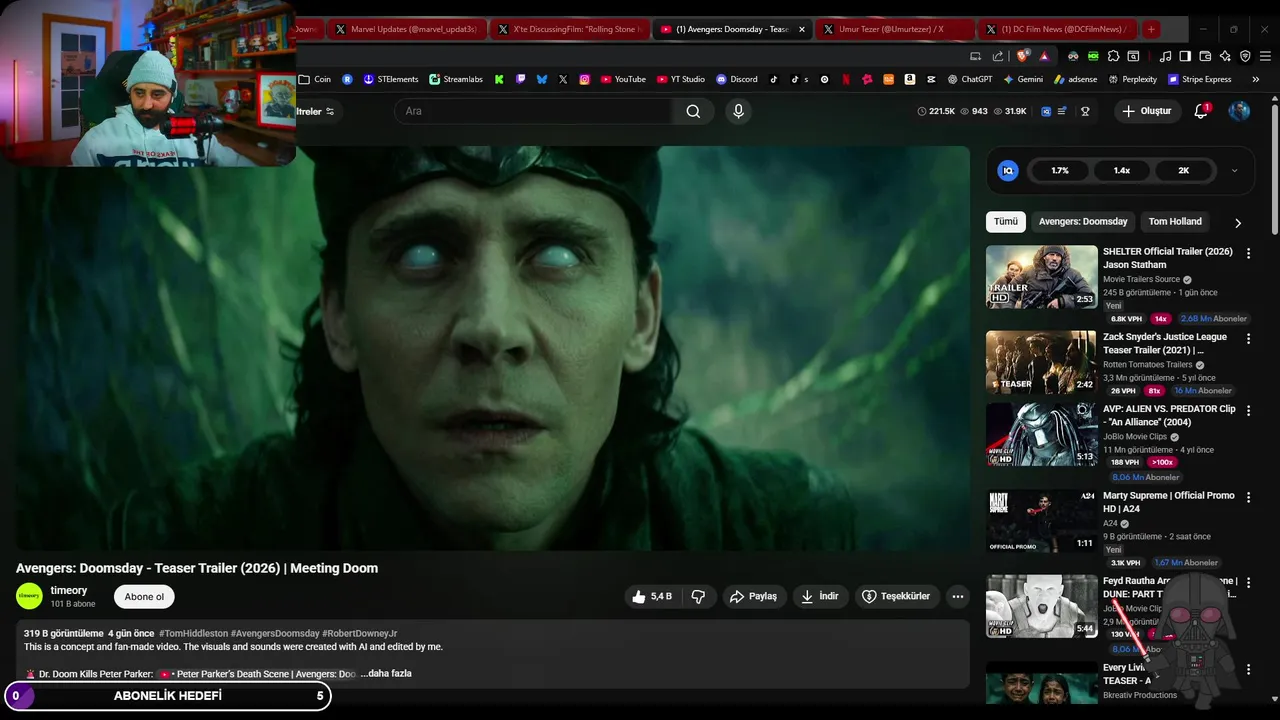This screenshot has width=1280, height=720.
Task: Open options for Zack Snyder's Justice League video
Action: (1248, 339)
